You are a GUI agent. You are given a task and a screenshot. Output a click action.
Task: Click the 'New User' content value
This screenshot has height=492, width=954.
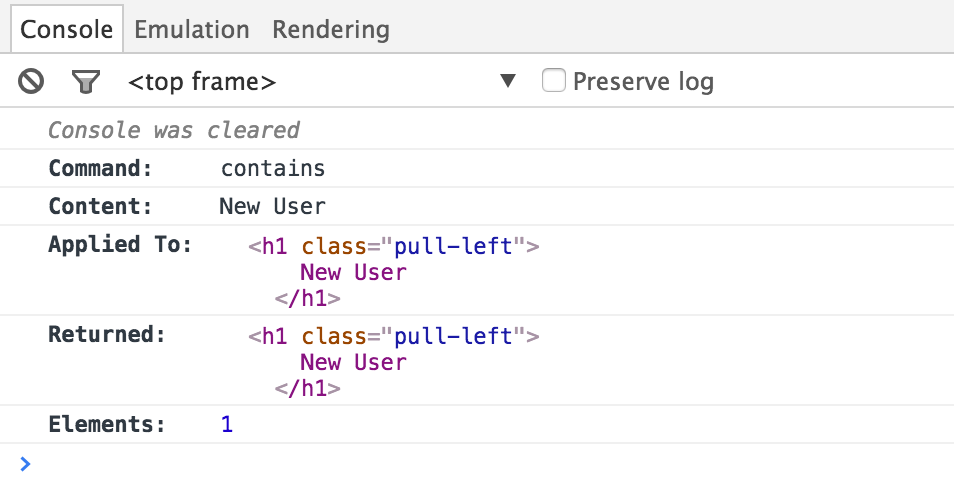tap(272, 206)
